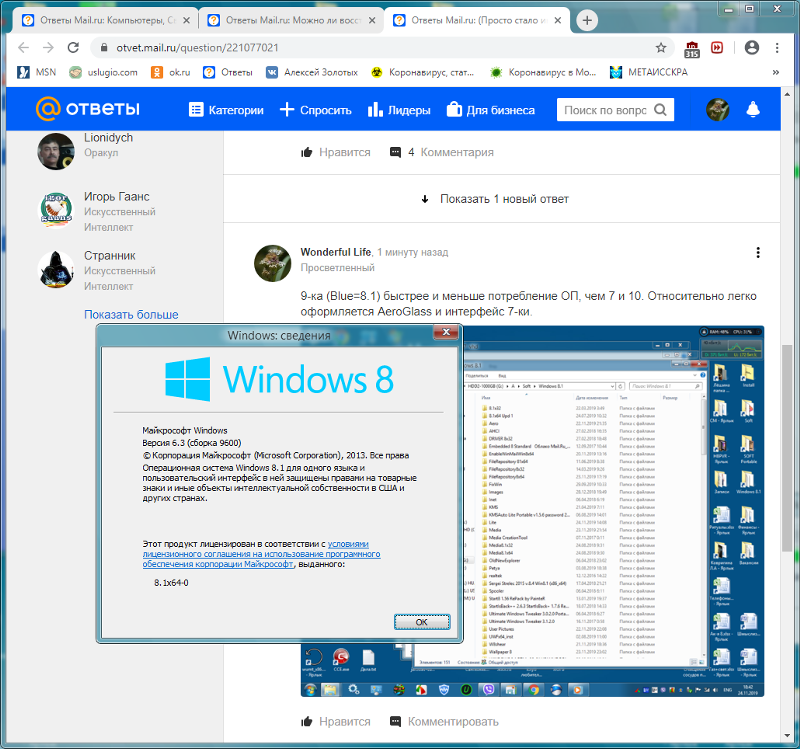The image size is (800, 749).
Task: Click the magnifier search icon
Action: 660,110
